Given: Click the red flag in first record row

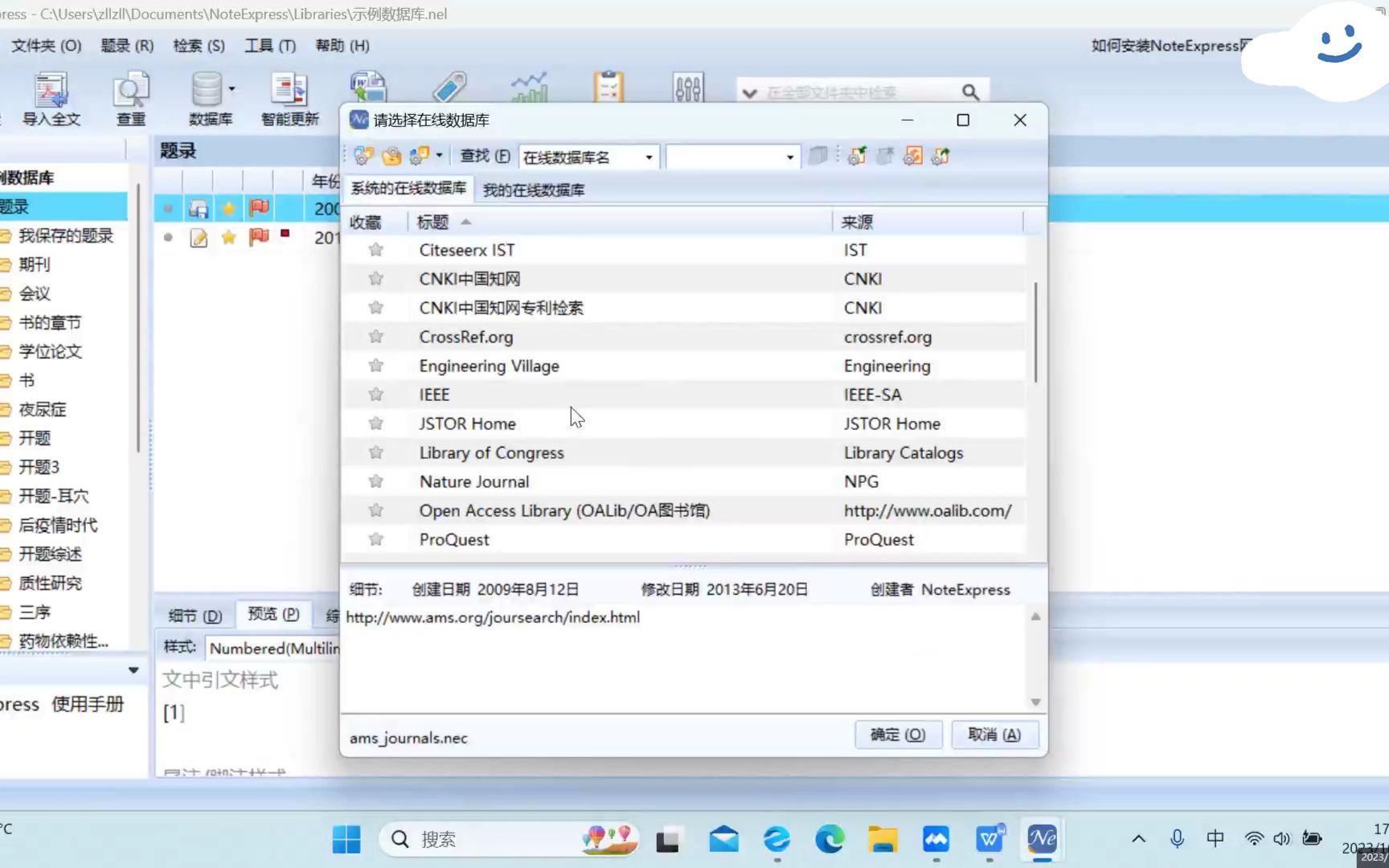Looking at the screenshot, I should pos(259,208).
